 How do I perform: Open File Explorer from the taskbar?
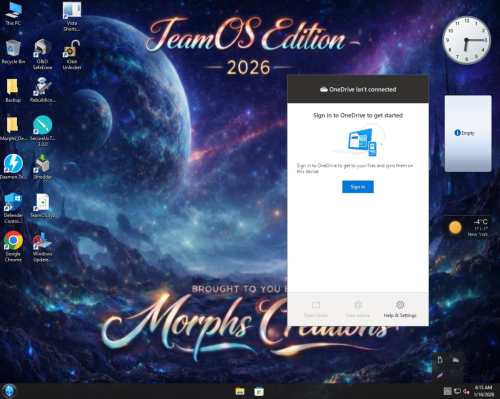click(240, 391)
